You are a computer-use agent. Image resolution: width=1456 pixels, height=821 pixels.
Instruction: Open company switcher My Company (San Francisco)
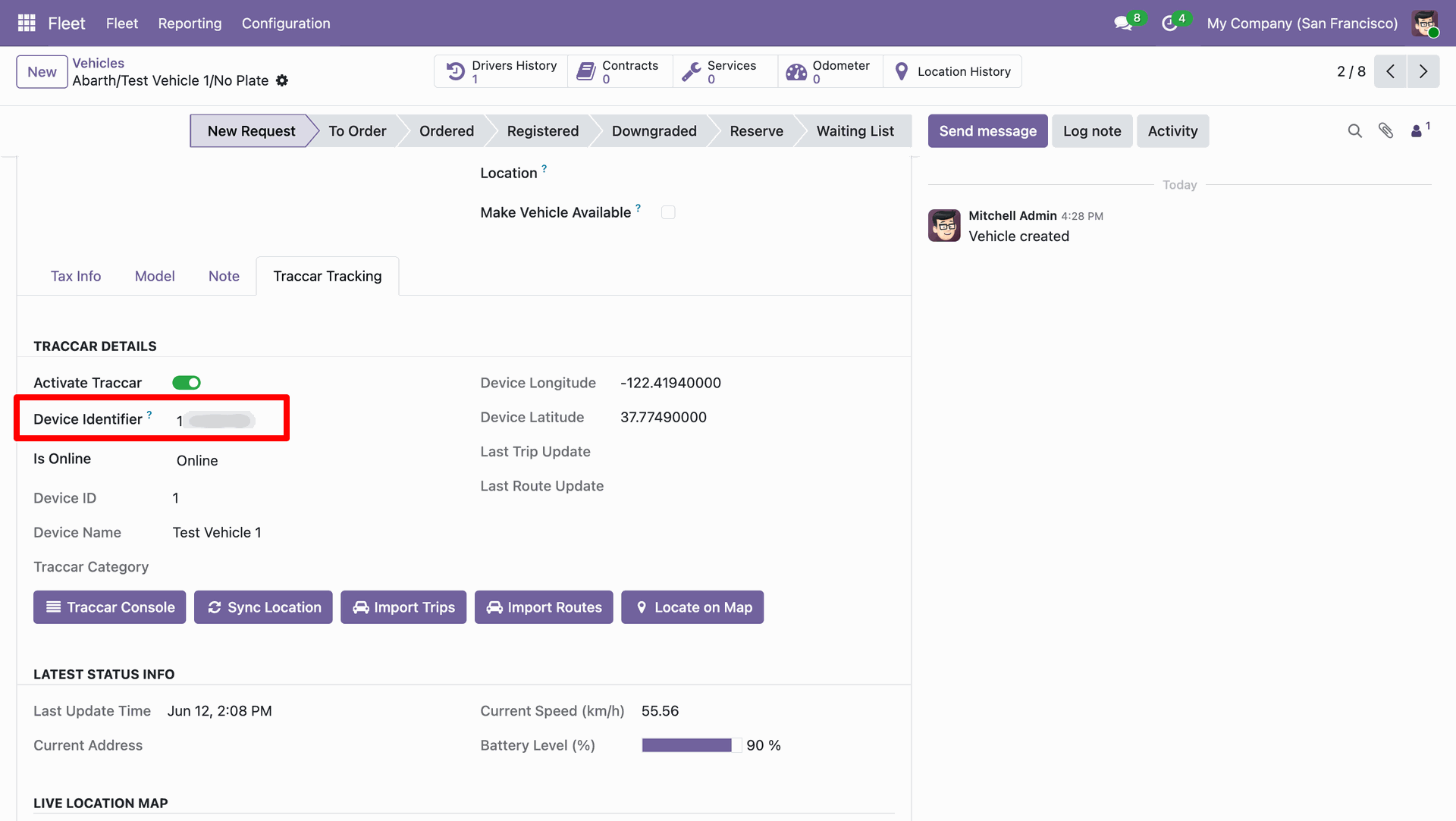click(1302, 23)
